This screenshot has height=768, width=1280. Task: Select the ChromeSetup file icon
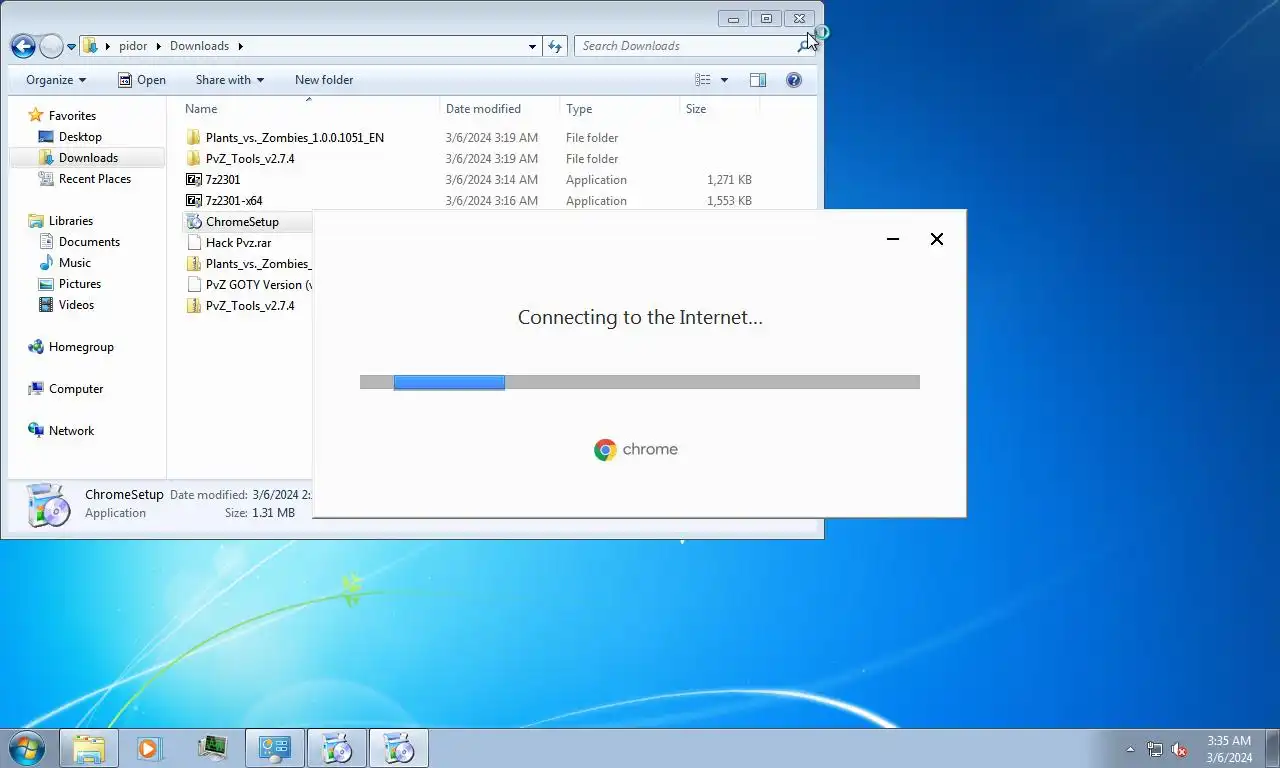click(x=194, y=222)
